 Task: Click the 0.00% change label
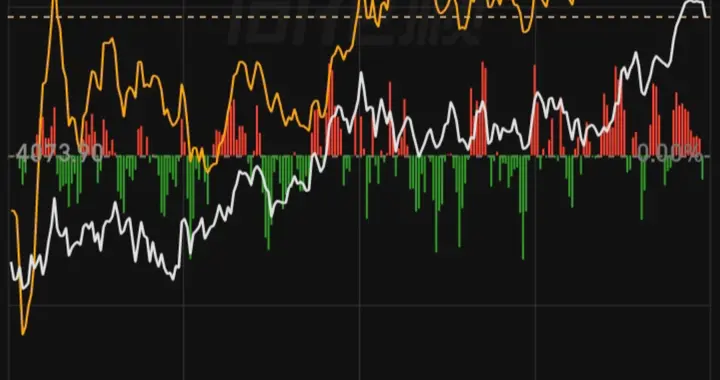coord(670,153)
